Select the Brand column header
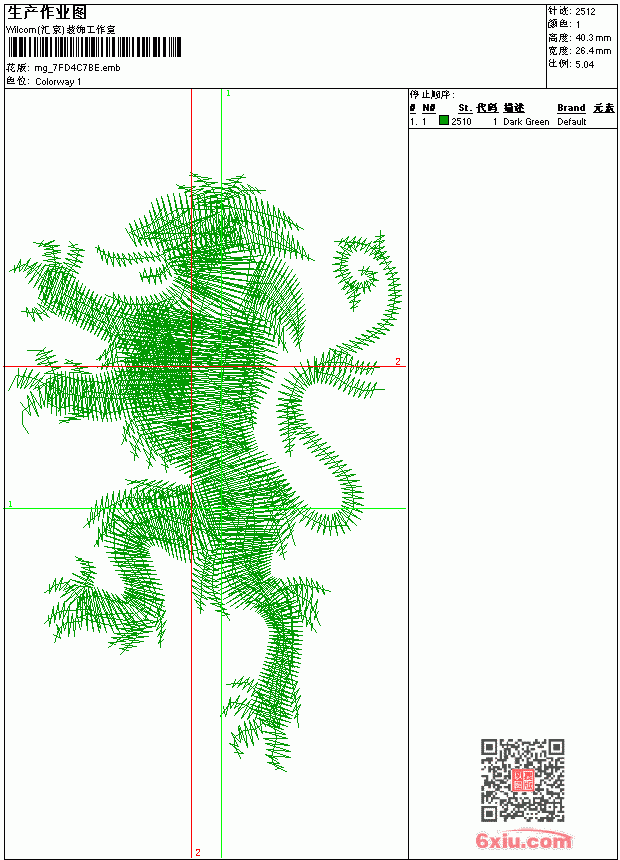Screen dimensions: 620x860 click(x=571, y=108)
